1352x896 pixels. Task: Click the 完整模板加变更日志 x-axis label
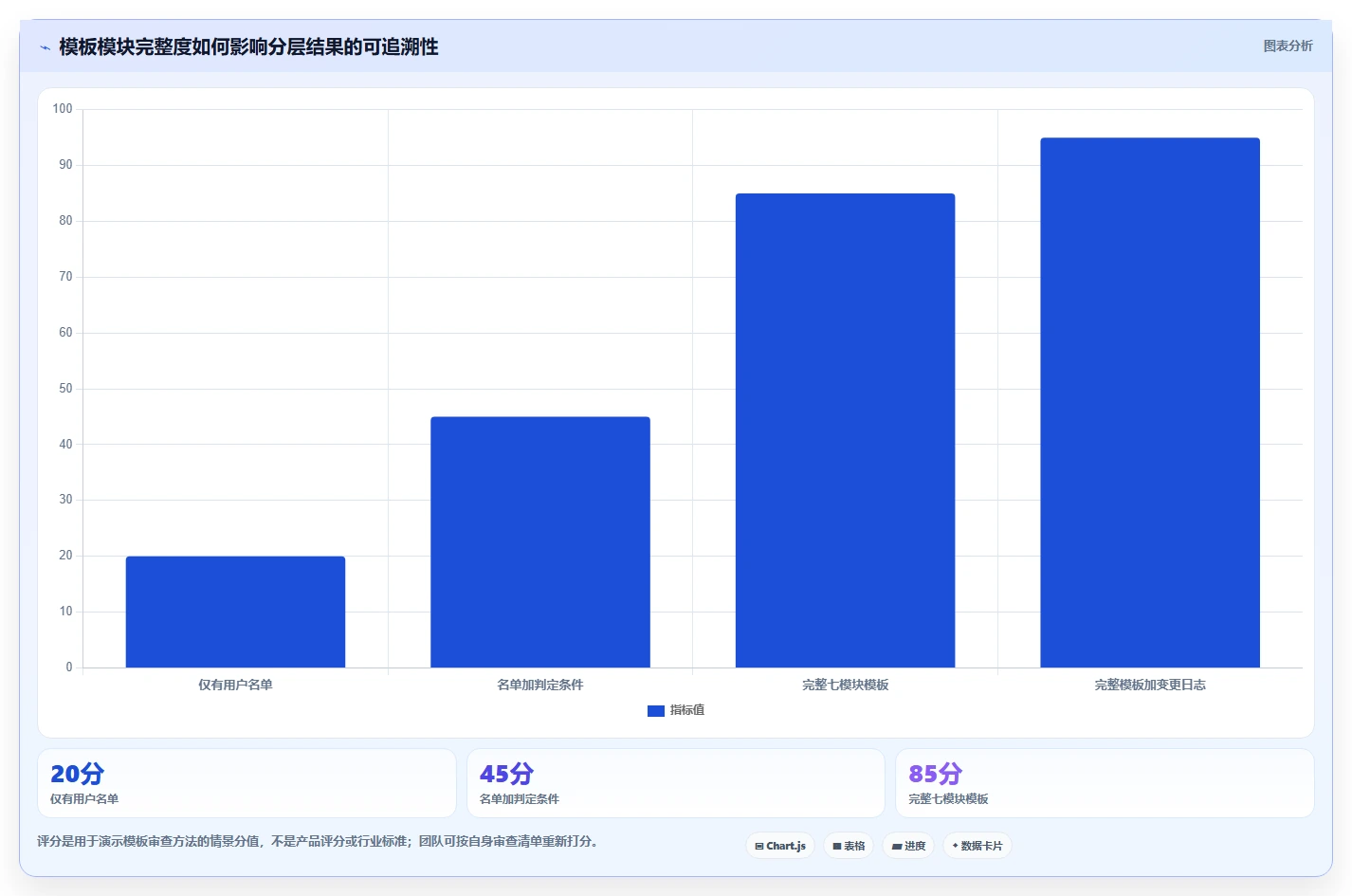[x=1150, y=685]
